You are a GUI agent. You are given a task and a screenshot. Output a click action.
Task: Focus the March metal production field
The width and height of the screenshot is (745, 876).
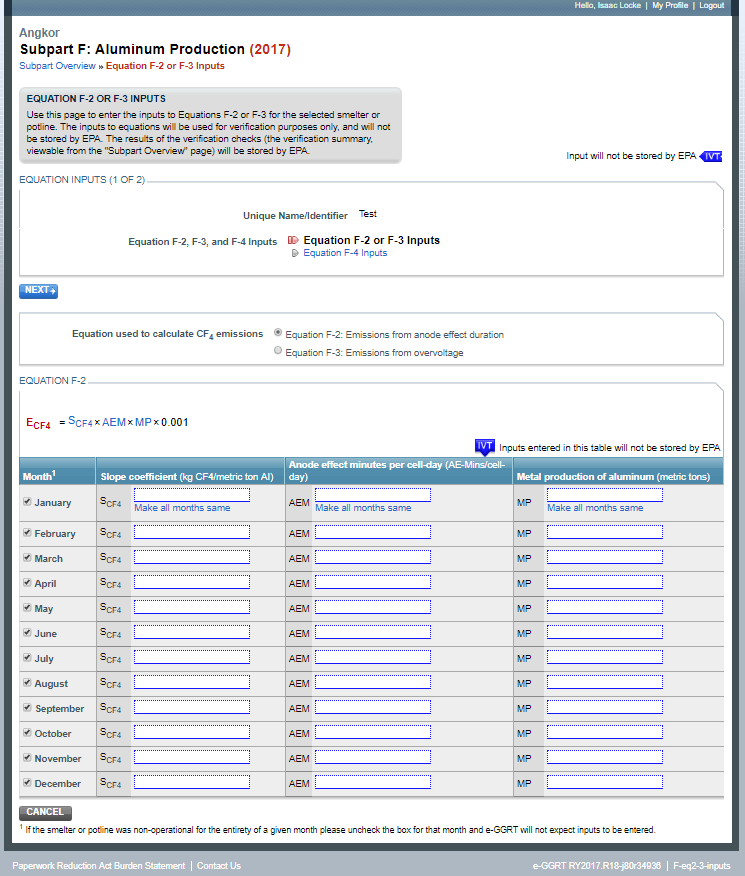(605, 558)
